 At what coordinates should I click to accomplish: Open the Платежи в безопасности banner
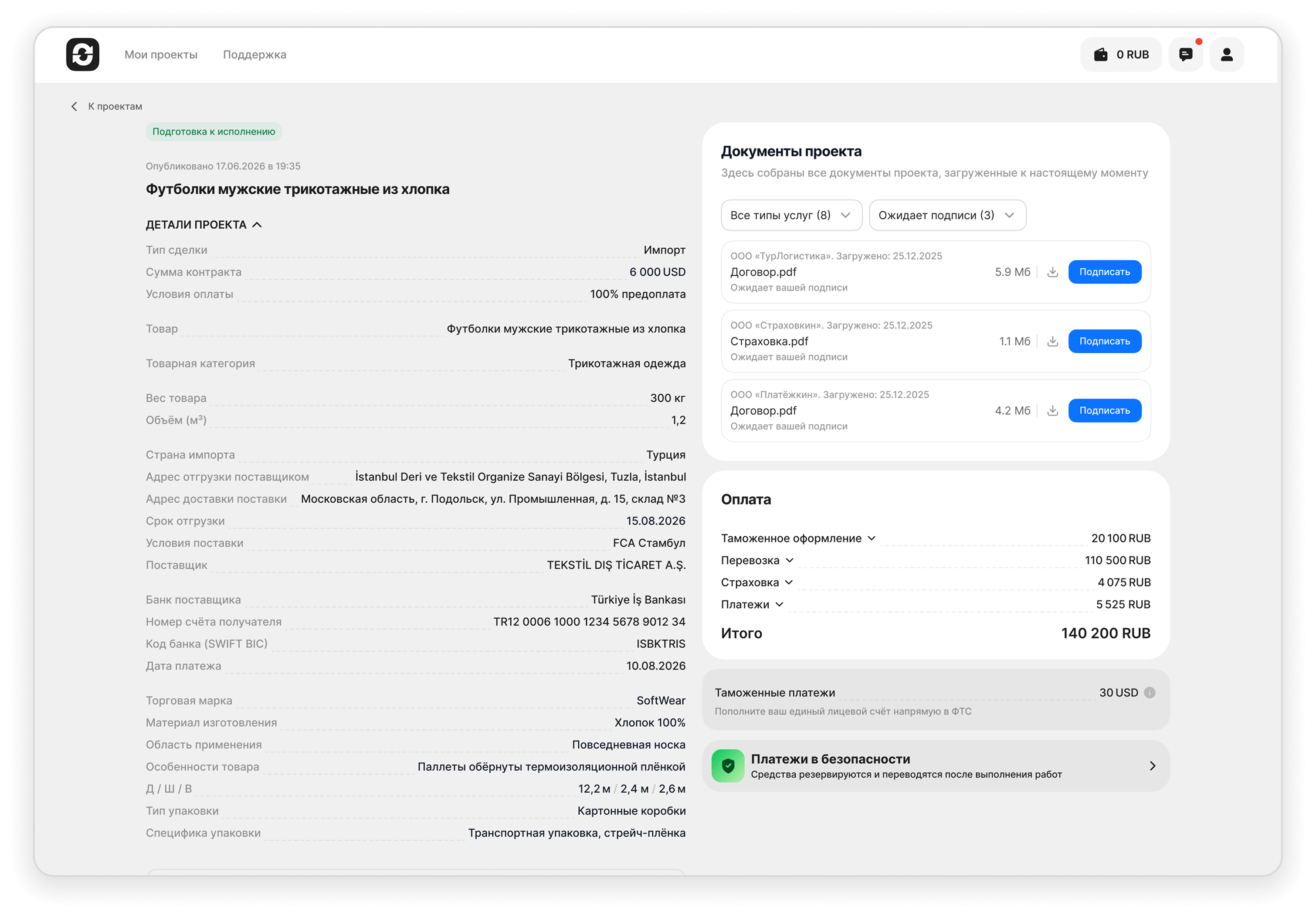pos(936,766)
